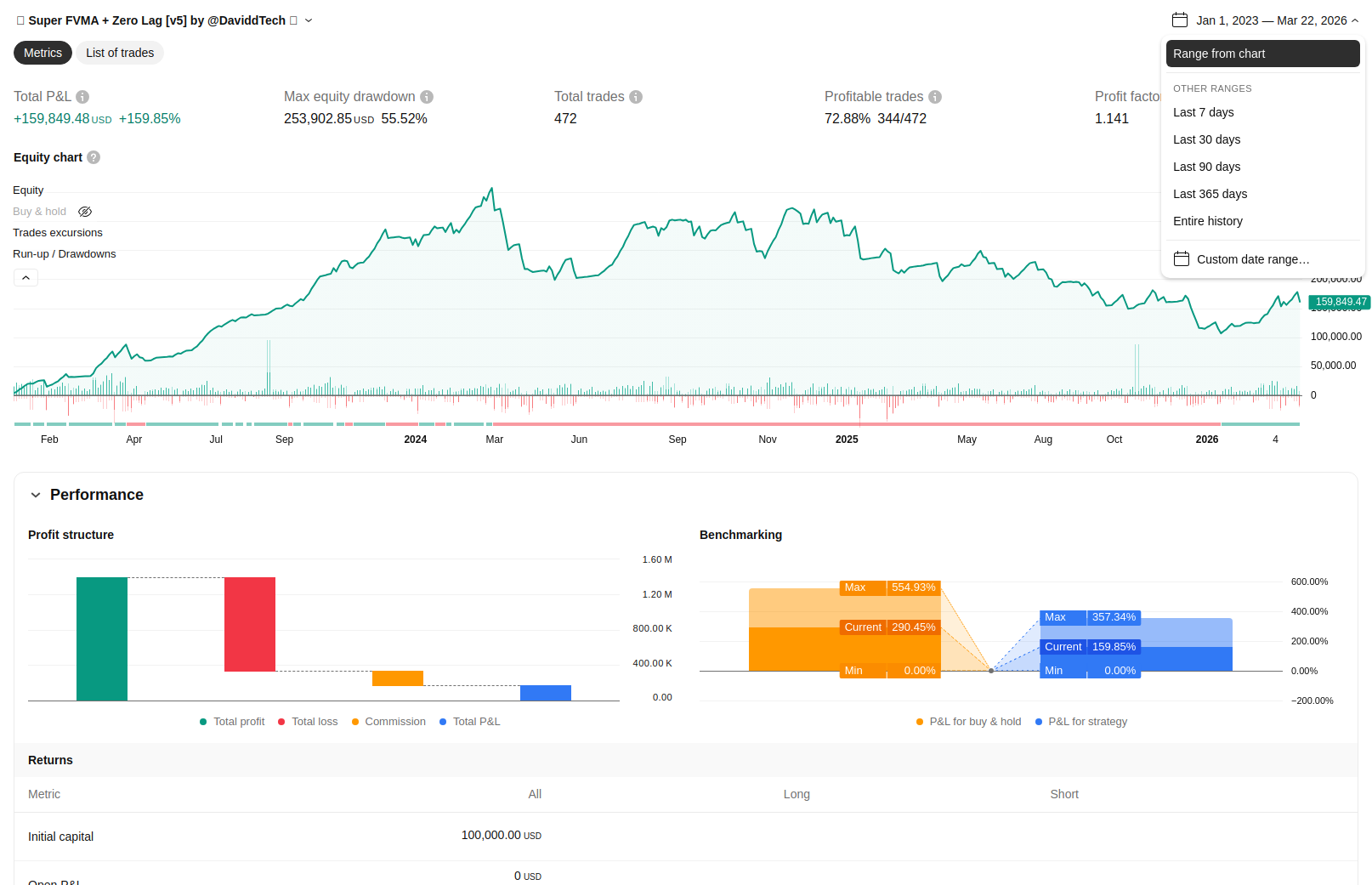Collapse the equity chart legend chevron
The width and height of the screenshot is (1372, 885).
[x=26, y=278]
